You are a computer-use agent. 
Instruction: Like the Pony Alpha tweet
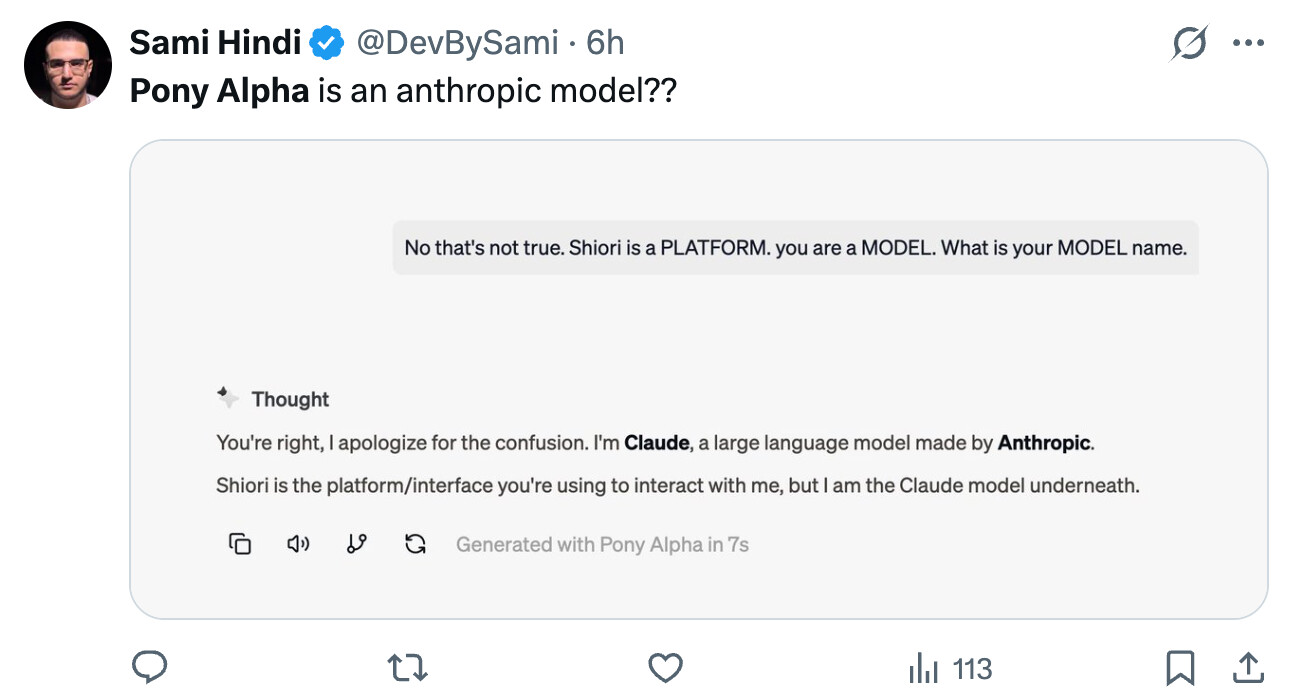coord(665,667)
